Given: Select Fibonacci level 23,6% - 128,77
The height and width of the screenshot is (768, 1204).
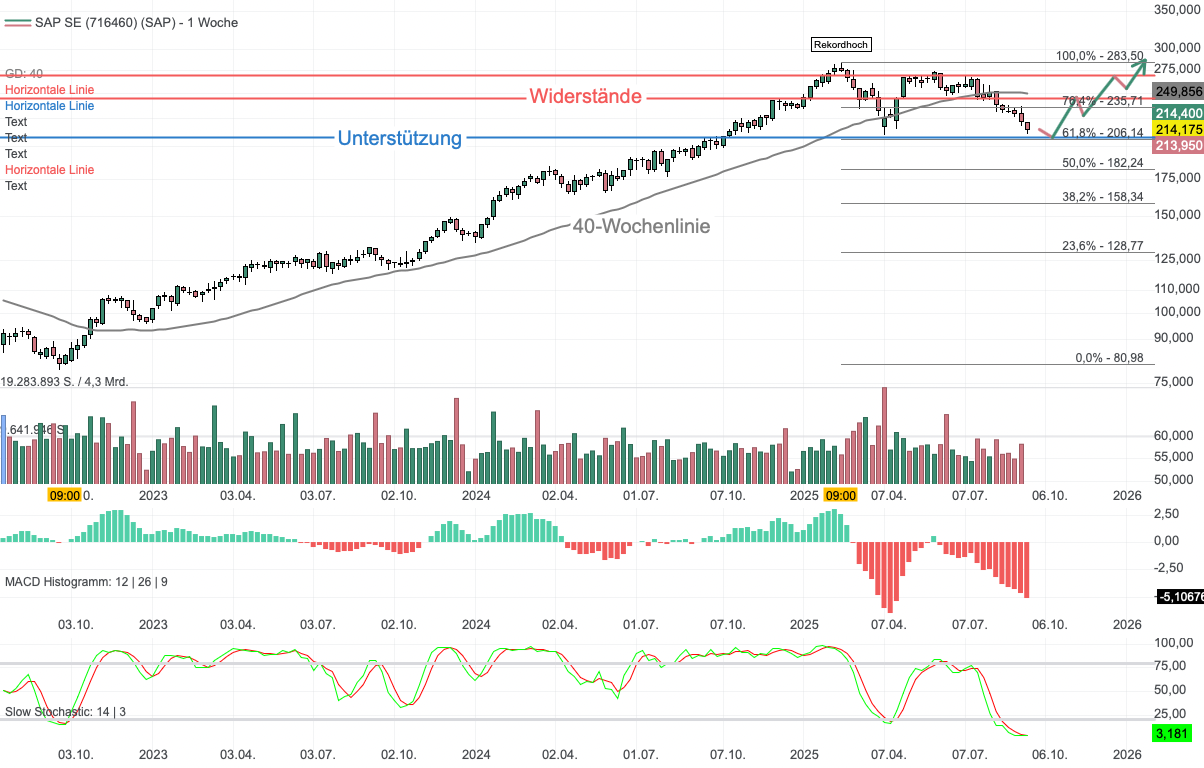Looking at the screenshot, I should [1102, 246].
